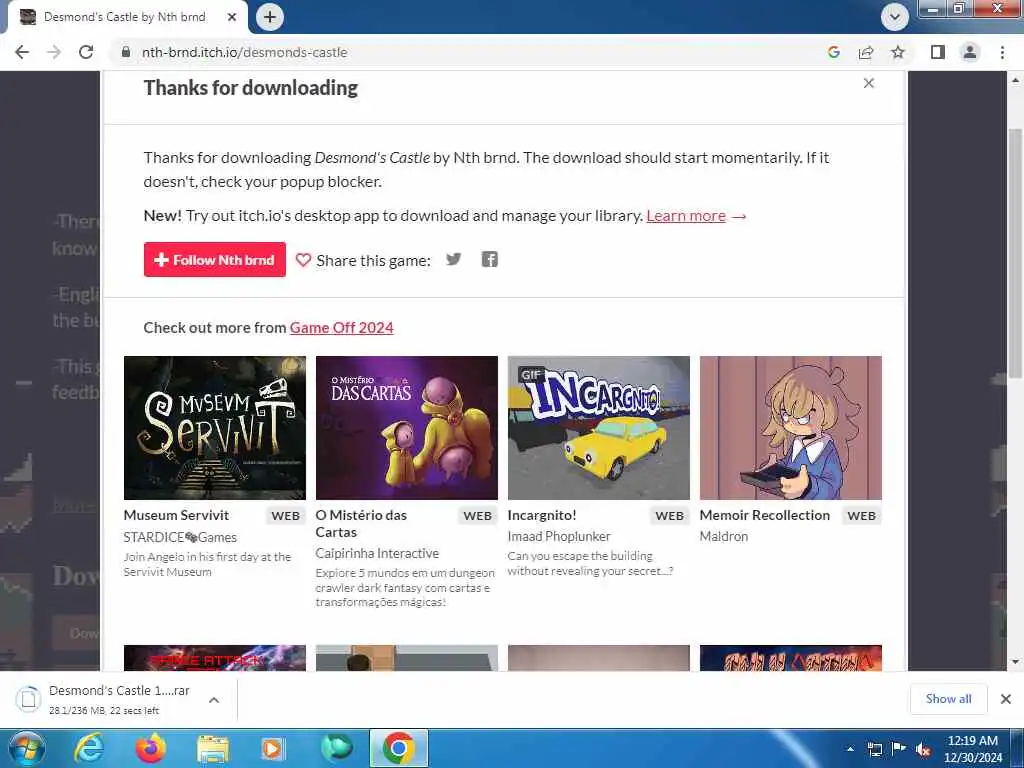This screenshot has height=768, width=1024.
Task: Open the Game Off 2024 link
Action: click(342, 327)
